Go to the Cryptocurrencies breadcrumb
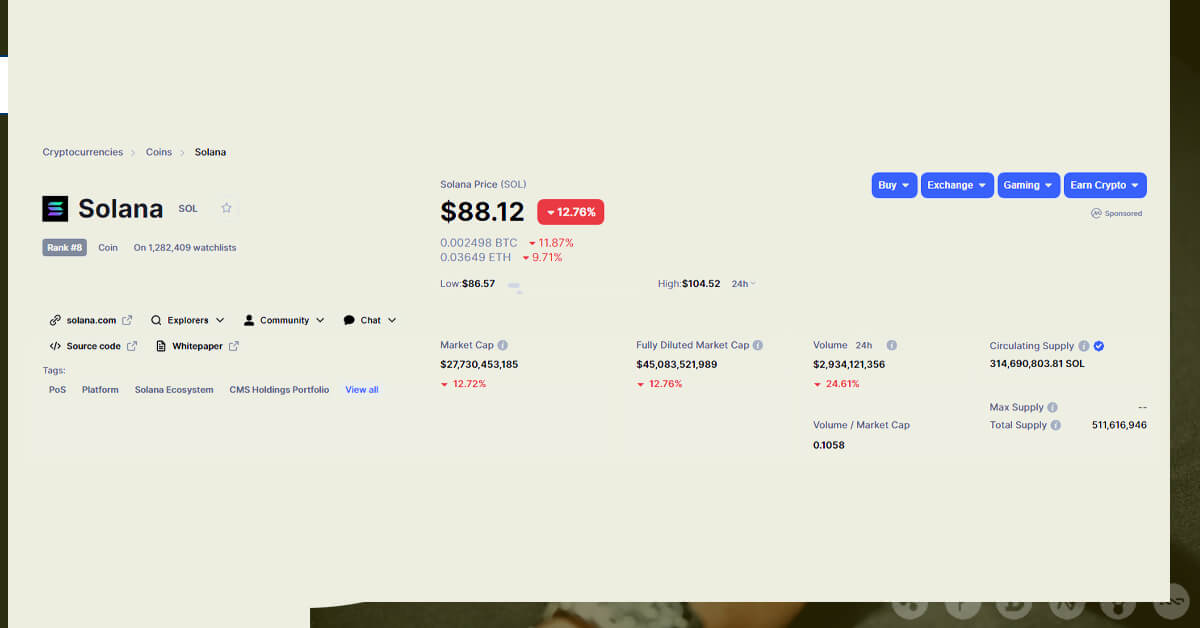 (83, 152)
